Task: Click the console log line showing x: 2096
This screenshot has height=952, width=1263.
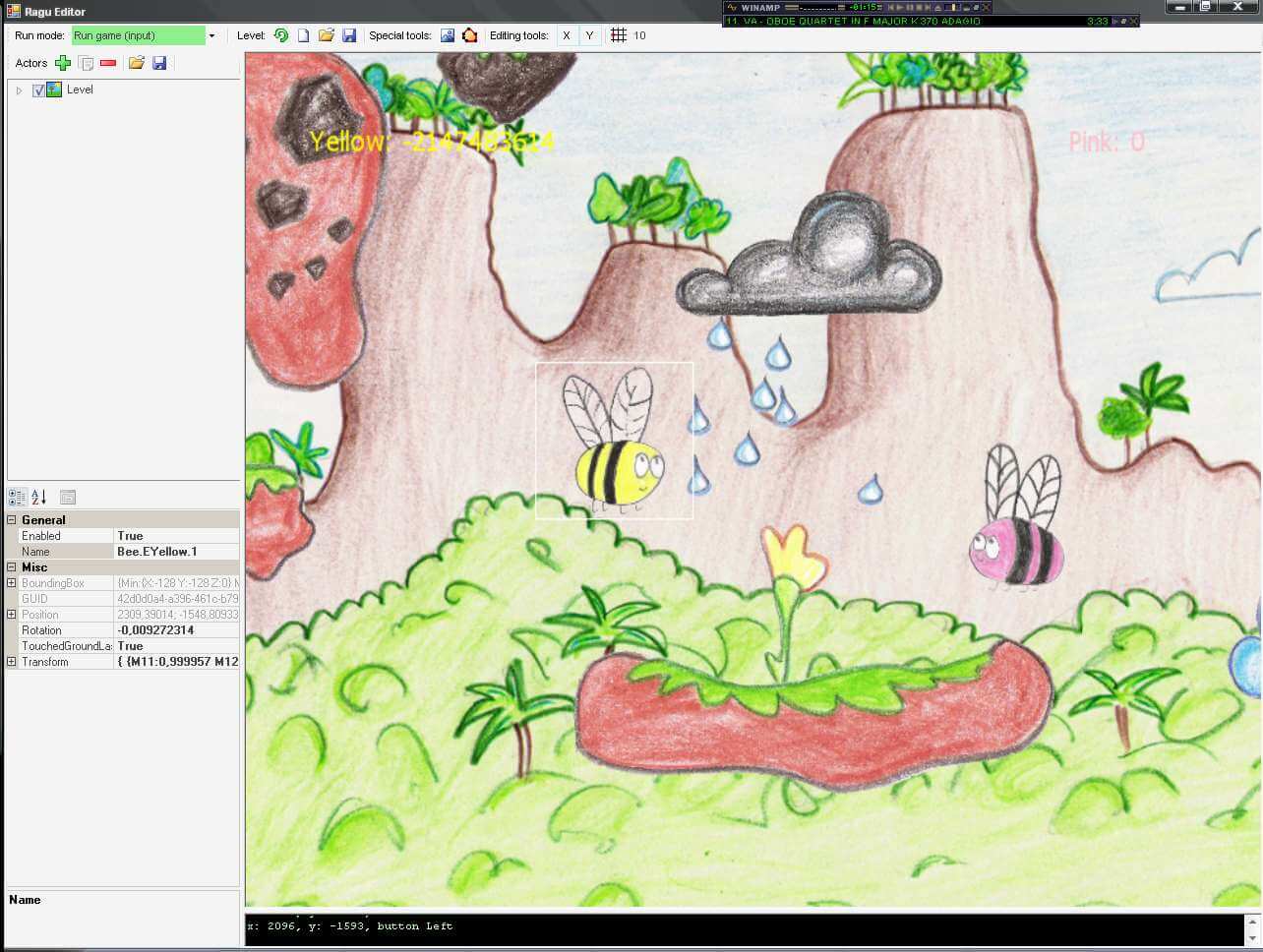Action: click(x=349, y=926)
